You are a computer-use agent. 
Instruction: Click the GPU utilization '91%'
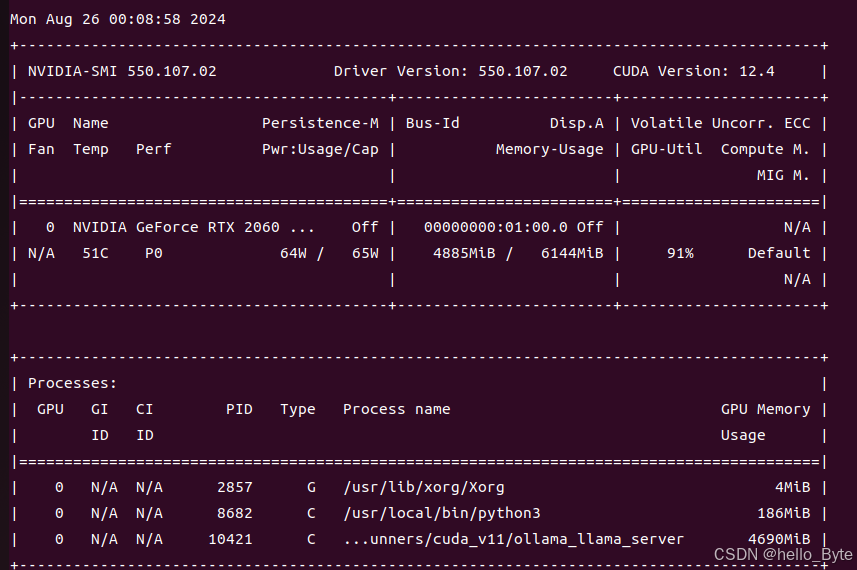tap(680, 254)
